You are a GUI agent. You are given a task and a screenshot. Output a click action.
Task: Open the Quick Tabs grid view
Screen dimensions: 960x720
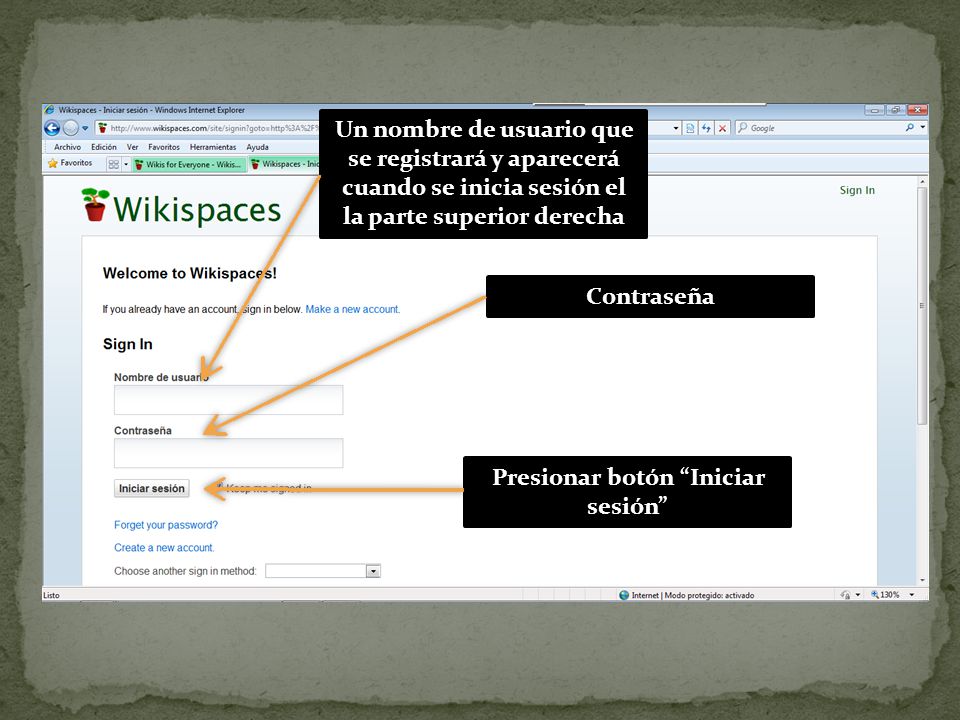[113, 164]
